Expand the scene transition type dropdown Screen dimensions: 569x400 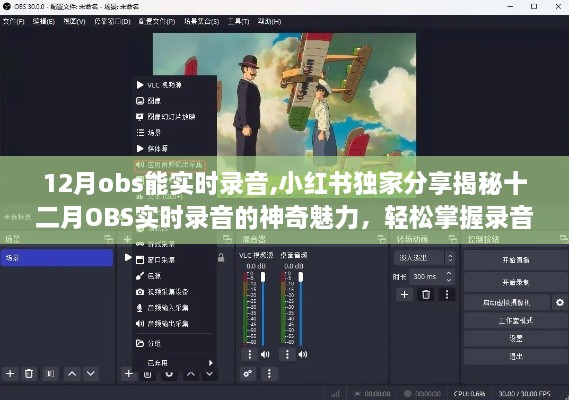coord(424,258)
